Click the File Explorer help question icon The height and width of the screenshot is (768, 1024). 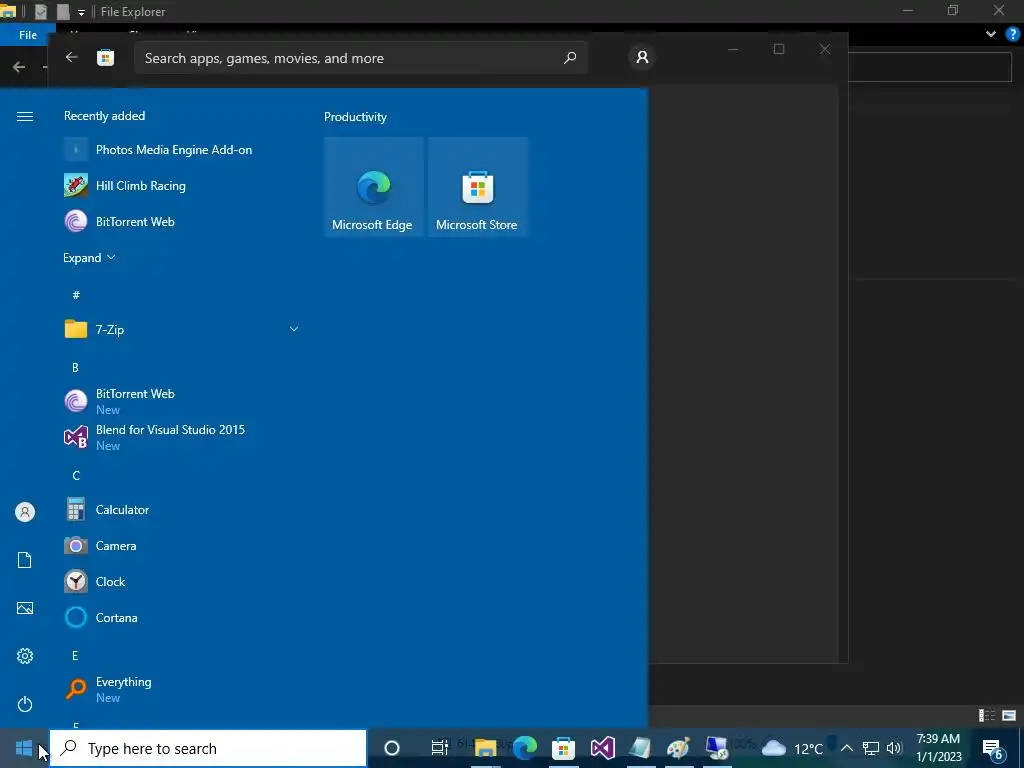[1012, 34]
